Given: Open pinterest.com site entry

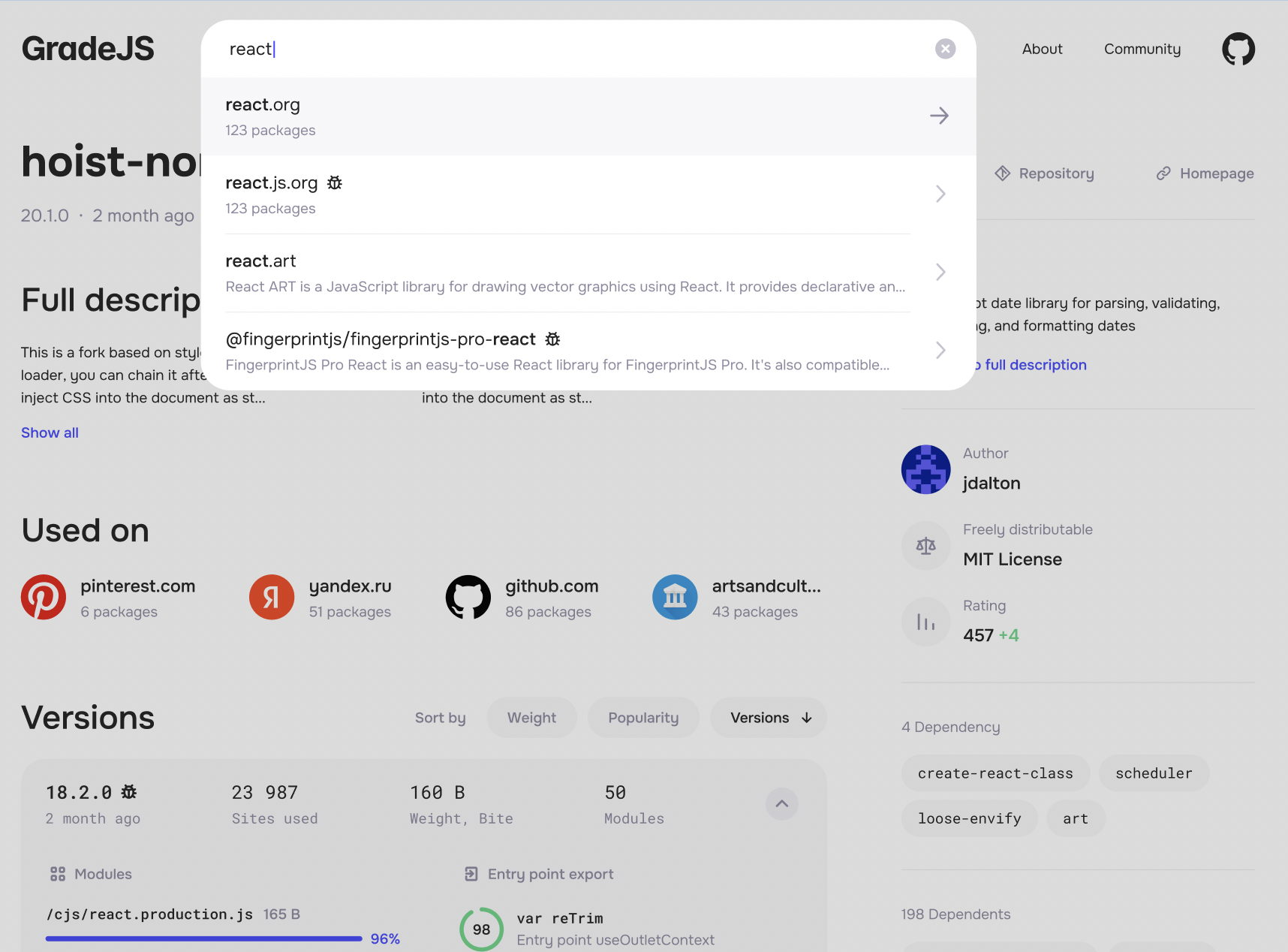Looking at the screenshot, I should 108,598.
